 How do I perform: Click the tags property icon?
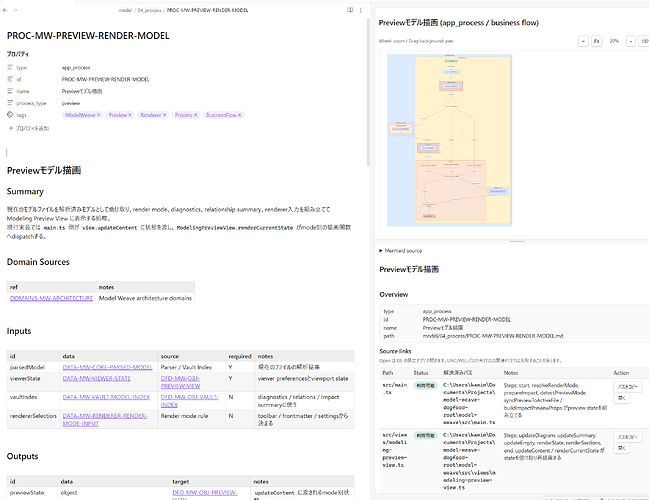[10, 115]
